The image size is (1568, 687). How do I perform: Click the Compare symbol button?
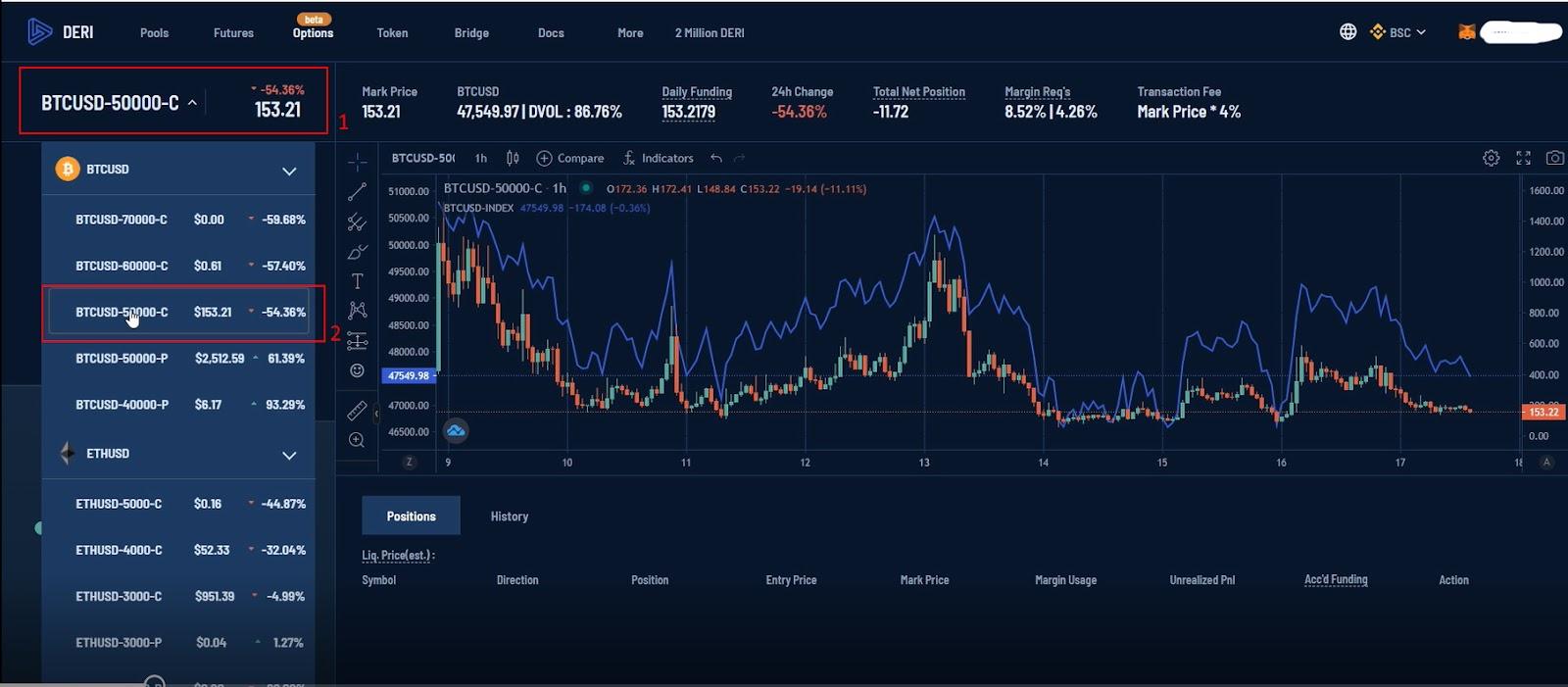tap(570, 158)
